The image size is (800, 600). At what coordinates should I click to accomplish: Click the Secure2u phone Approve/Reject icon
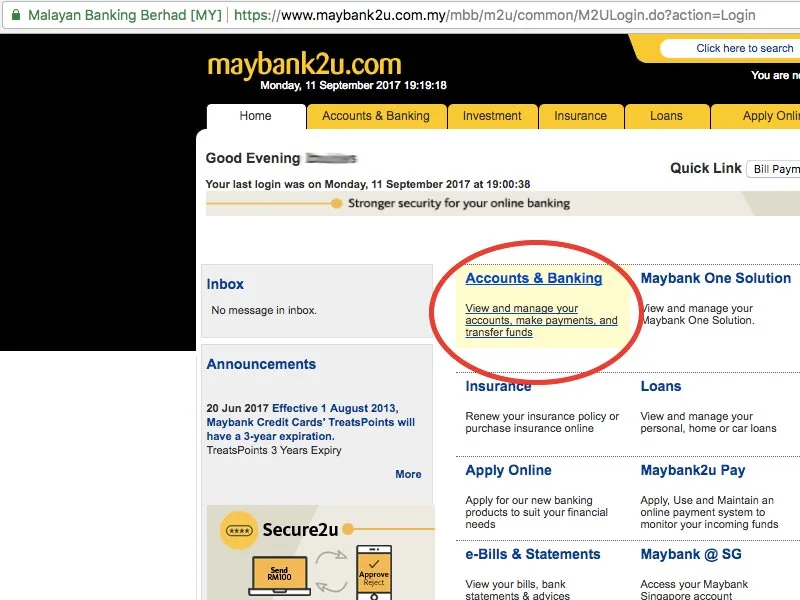click(374, 573)
